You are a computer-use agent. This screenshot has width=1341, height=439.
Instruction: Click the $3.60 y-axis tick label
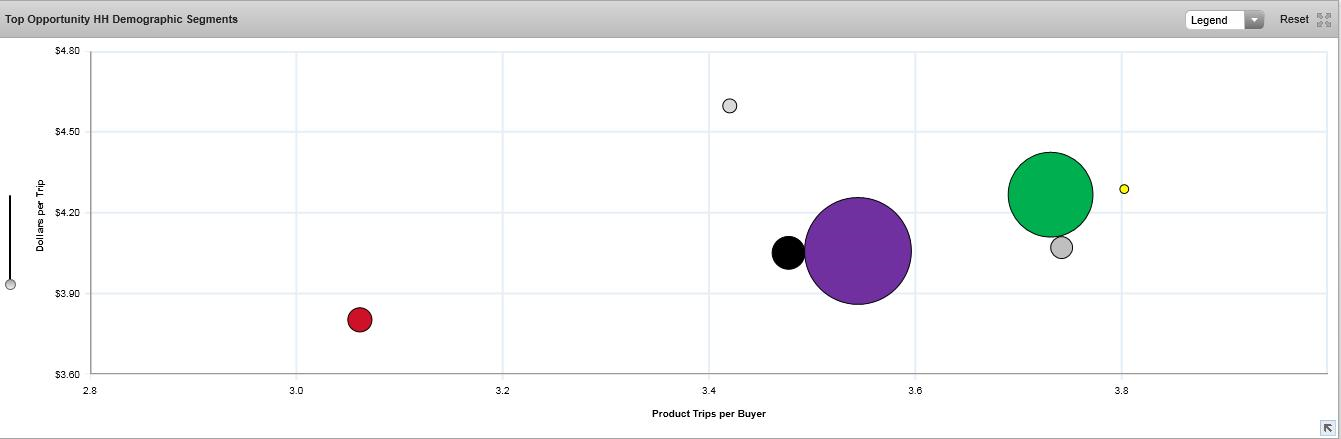[68, 374]
